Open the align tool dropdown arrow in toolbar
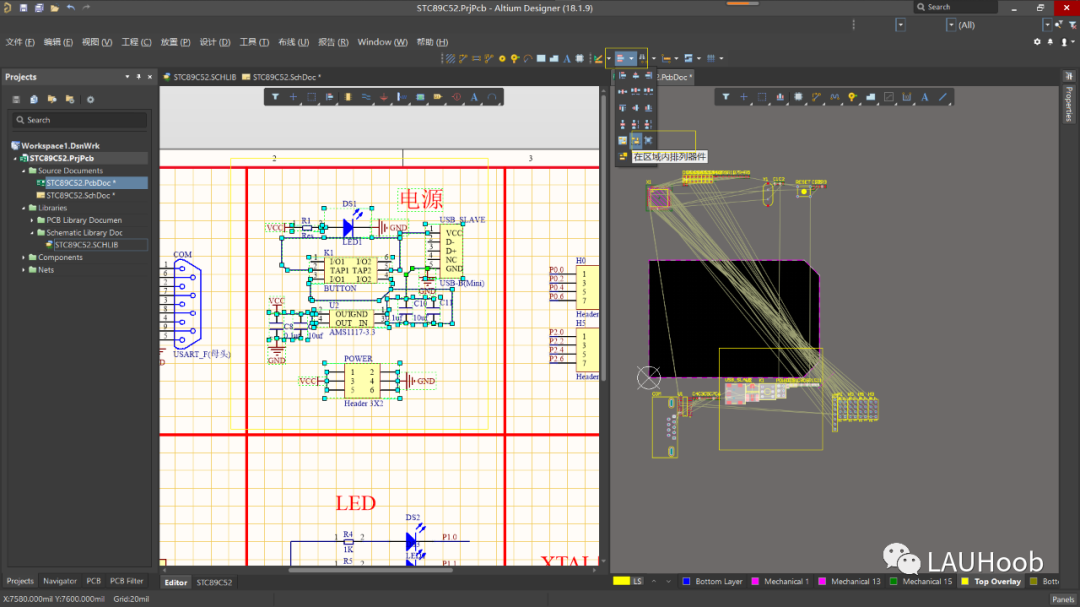The width and height of the screenshot is (1080, 607). click(x=631, y=59)
